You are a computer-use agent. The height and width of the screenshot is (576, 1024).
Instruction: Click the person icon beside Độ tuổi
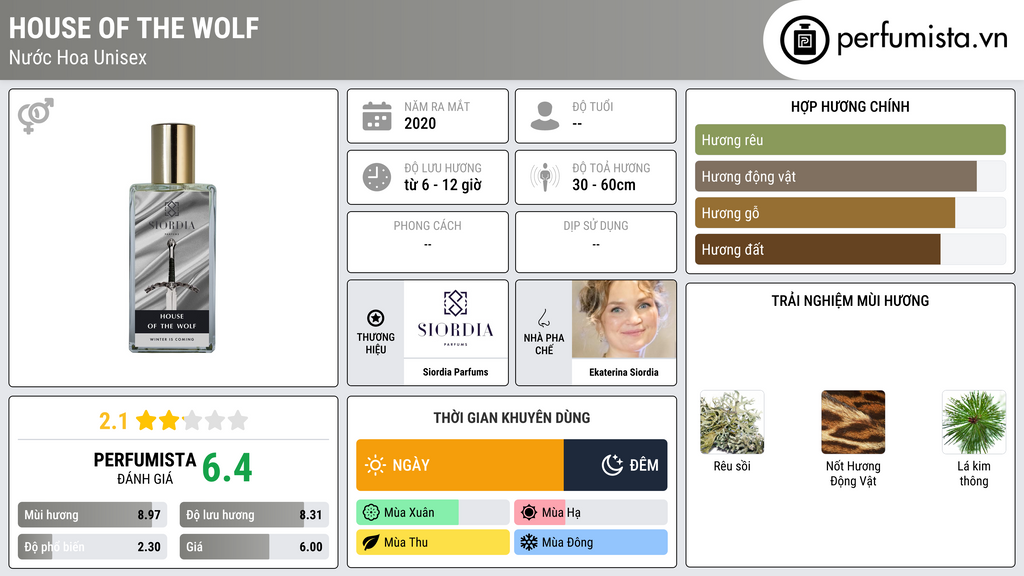coord(545,116)
